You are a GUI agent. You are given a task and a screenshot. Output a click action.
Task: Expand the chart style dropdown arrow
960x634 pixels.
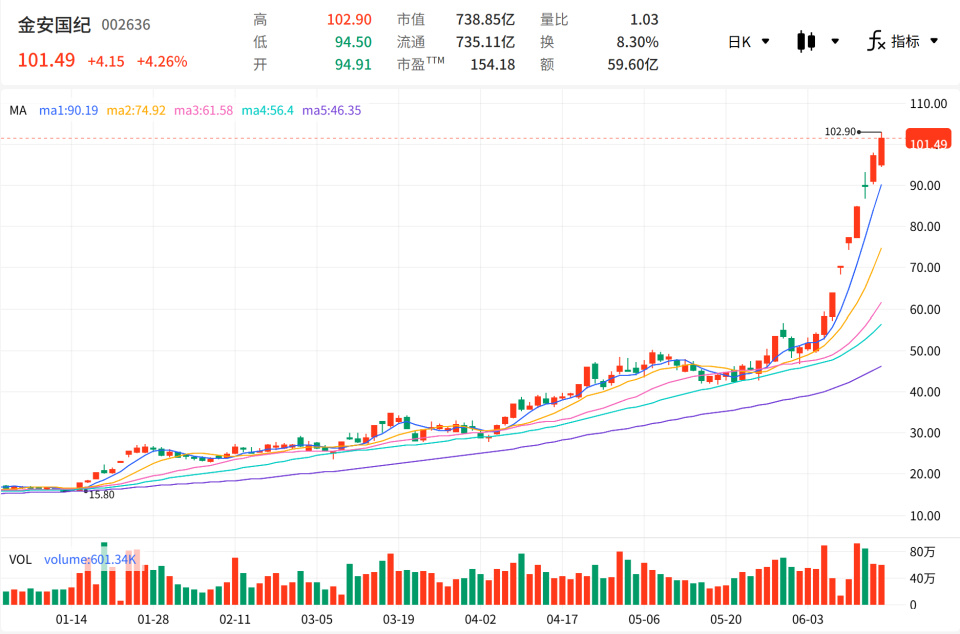click(834, 42)
